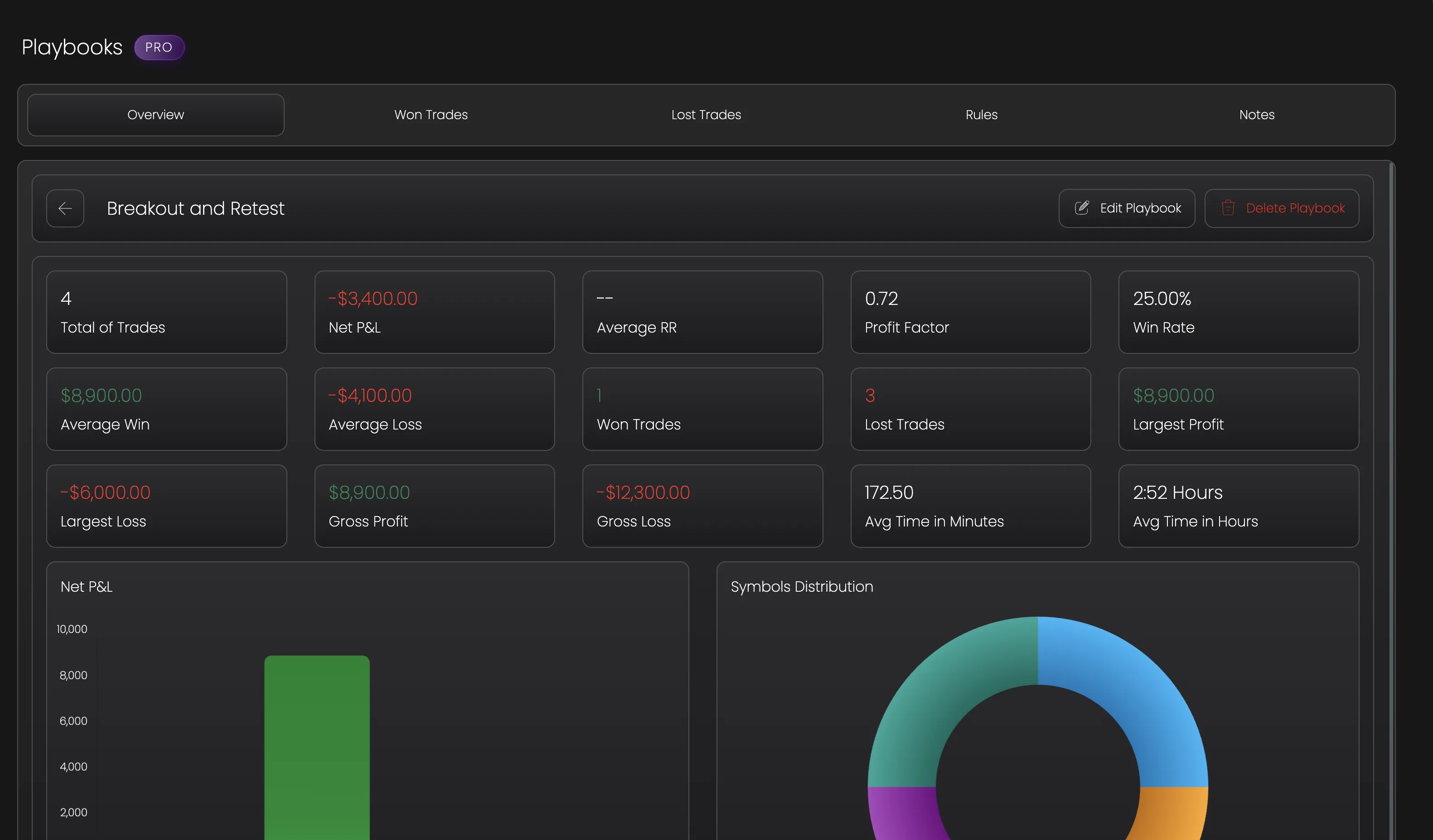1433x840 pixels.
Task: Click the trash icon in Delete Playbook
Action: pos(1228,208)
